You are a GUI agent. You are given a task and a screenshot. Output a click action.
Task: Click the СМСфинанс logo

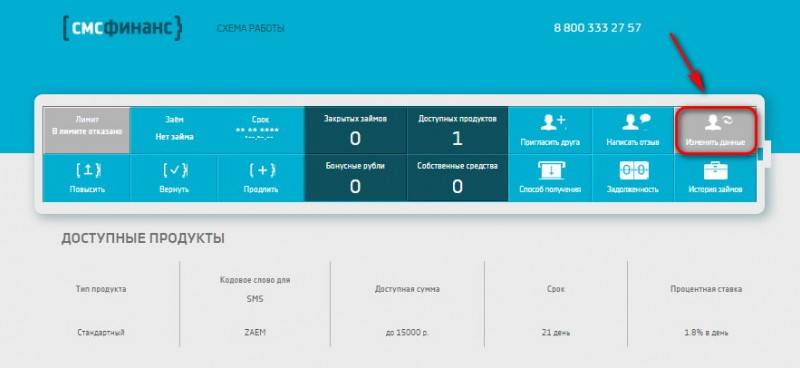coord(122,28)
